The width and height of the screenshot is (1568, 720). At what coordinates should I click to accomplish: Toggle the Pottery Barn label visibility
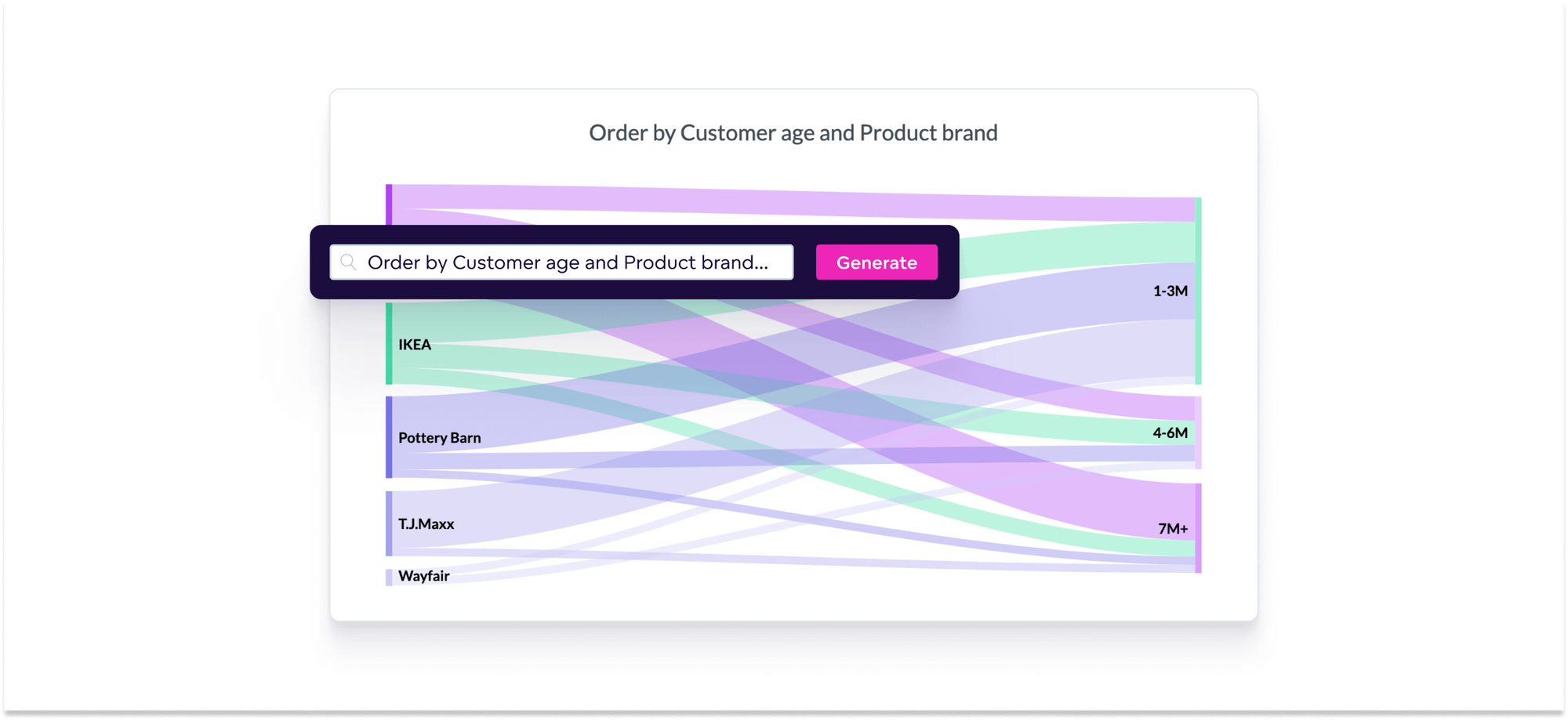click(x=439, y=438)
